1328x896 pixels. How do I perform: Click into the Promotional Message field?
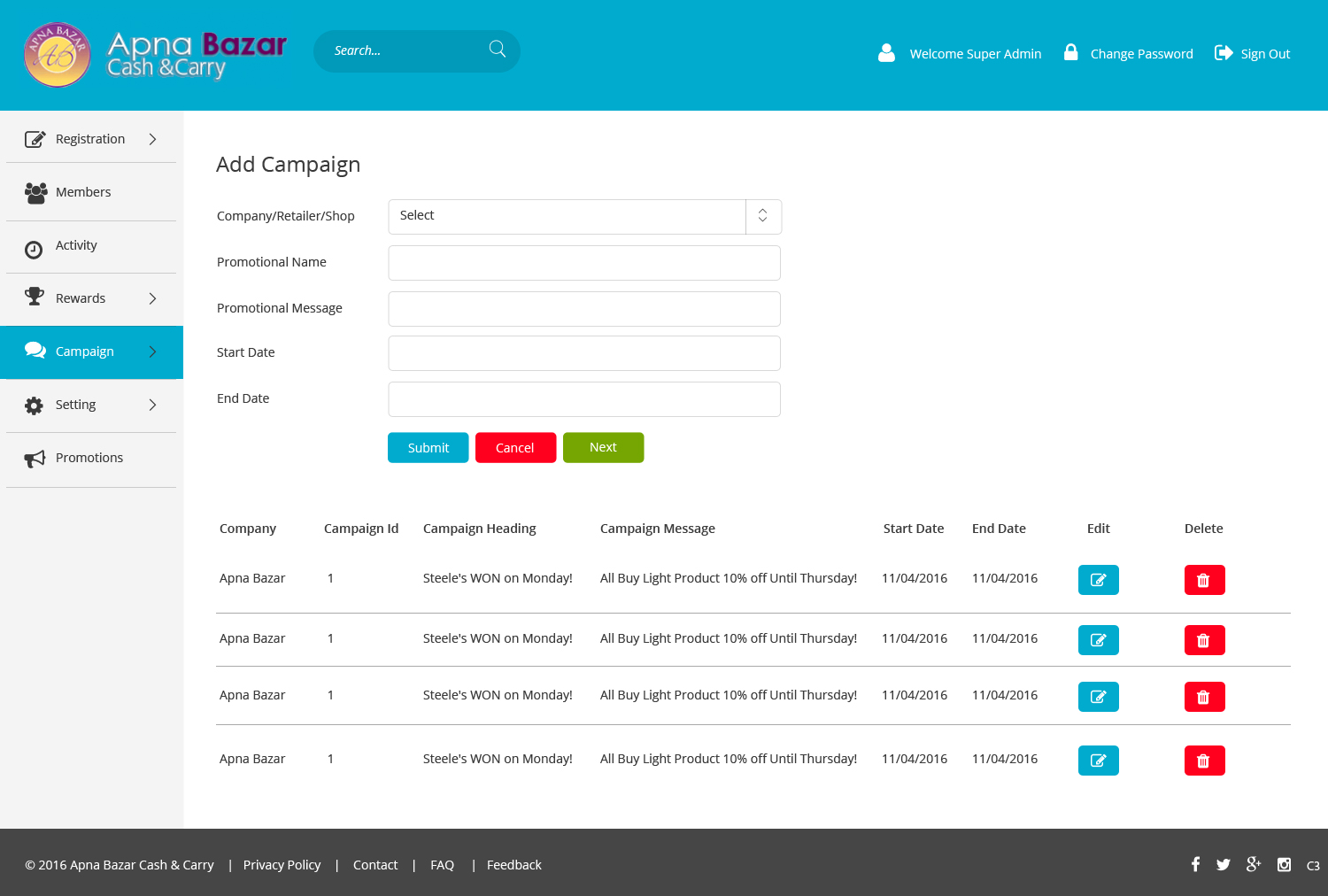coord(584,309)
